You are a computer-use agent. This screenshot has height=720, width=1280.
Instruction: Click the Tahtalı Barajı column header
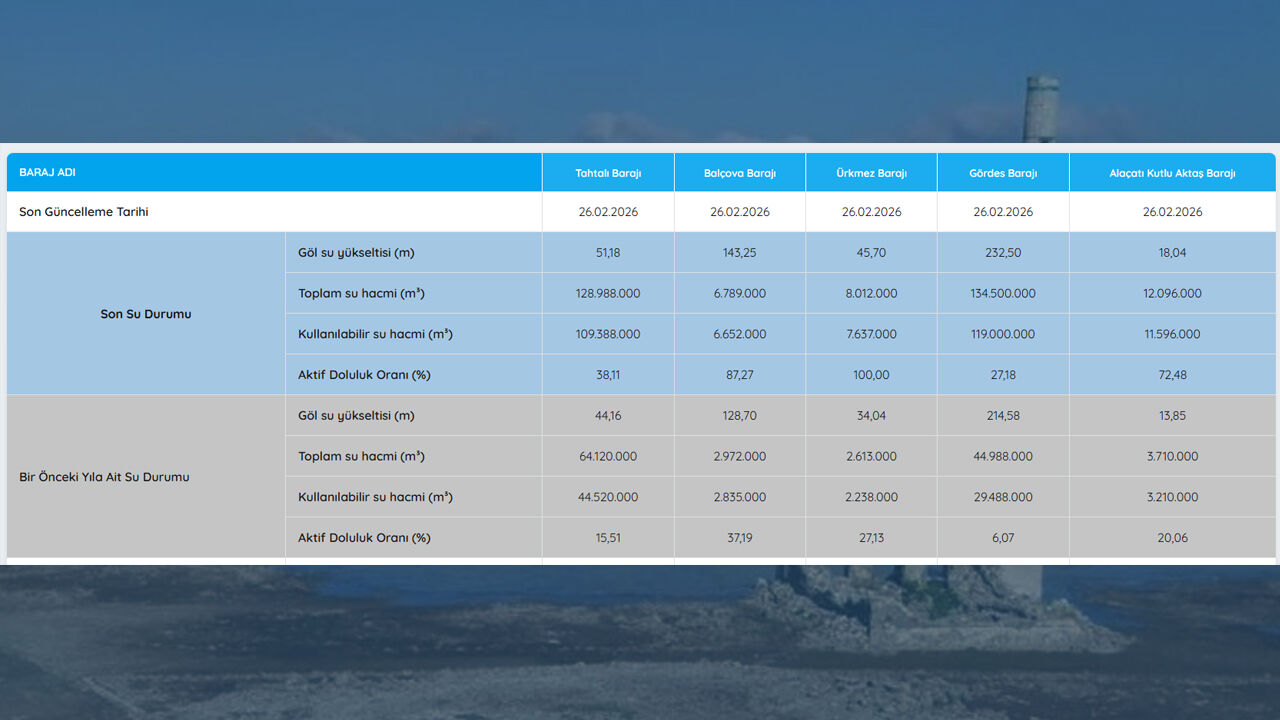(x=608, y=173)
